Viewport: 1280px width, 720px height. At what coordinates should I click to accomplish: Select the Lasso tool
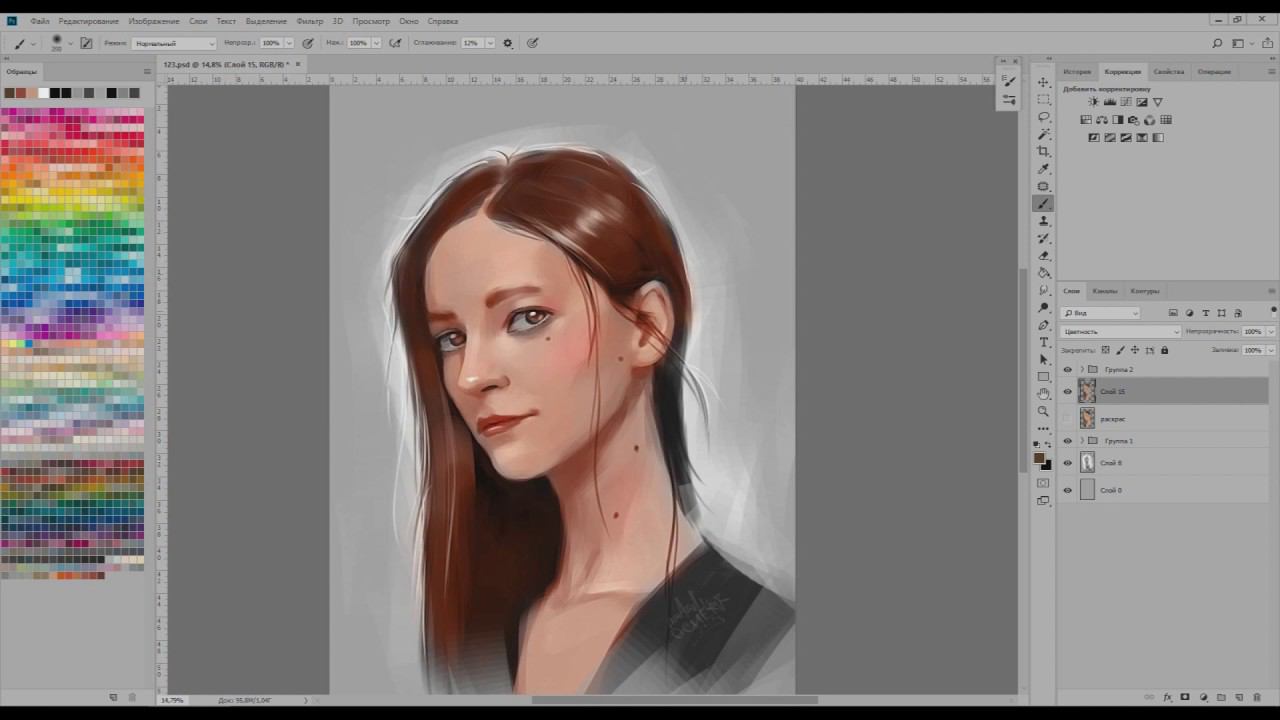pyautogui.click(x=1043, y=117)
